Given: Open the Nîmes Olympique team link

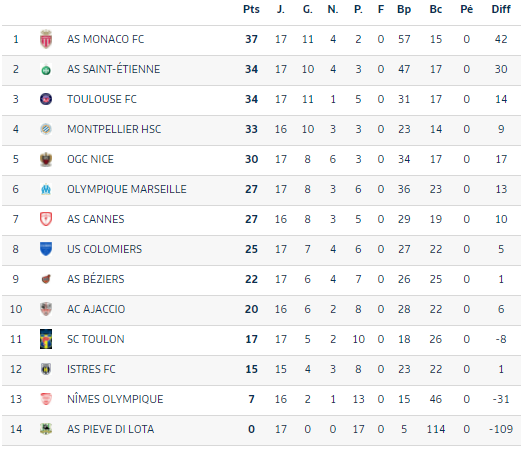Looking at the screenshot, I should pos(115,399).
